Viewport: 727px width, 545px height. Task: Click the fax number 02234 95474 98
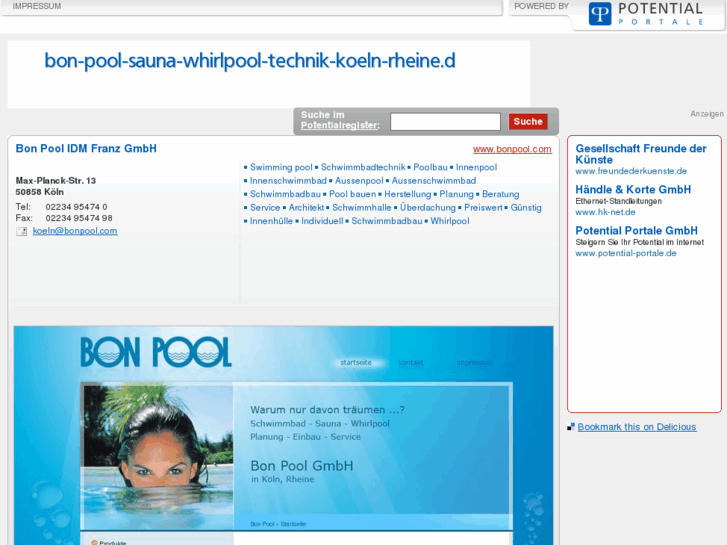(79, 218)
